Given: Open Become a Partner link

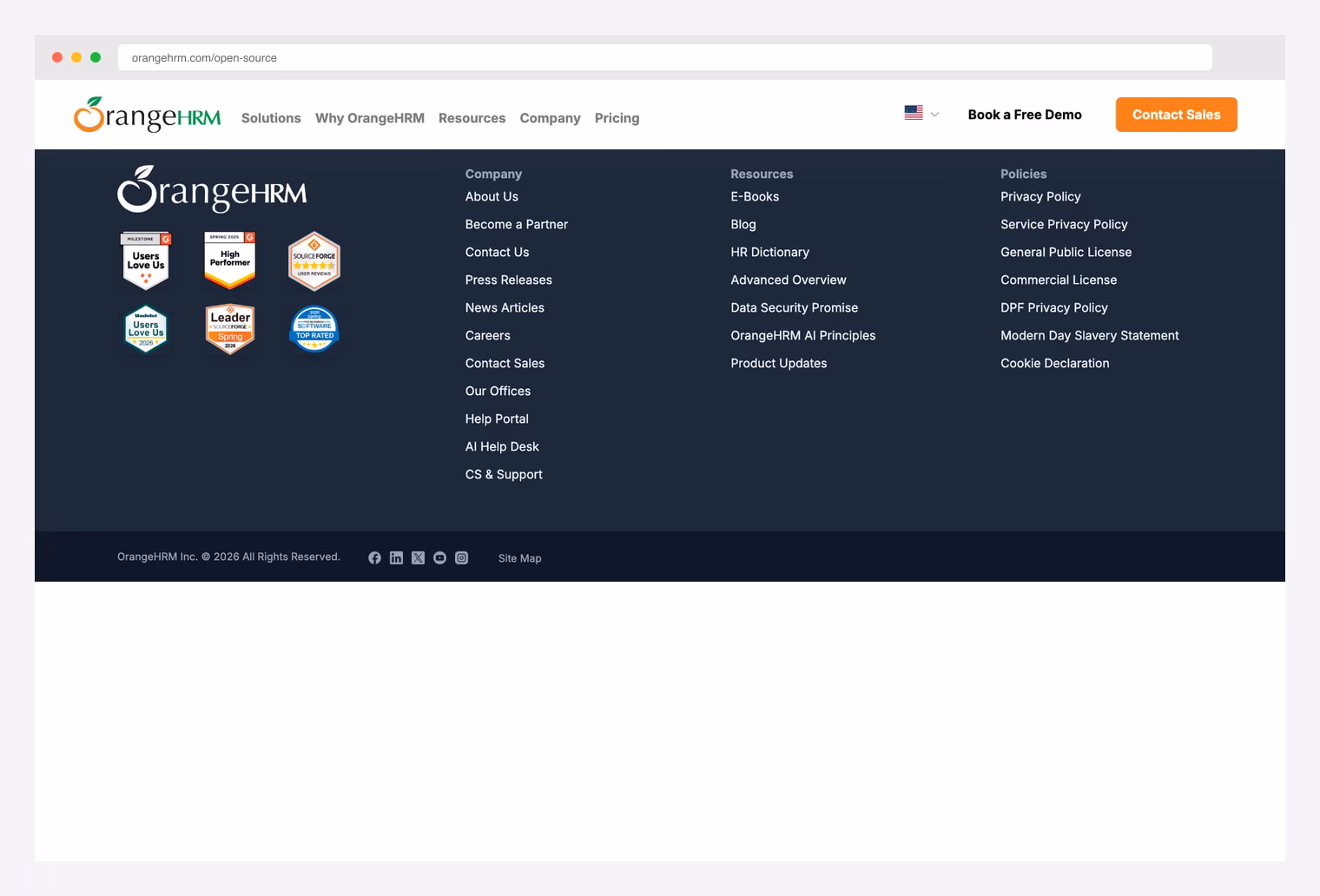Looking at the screenshot, I should point(517,224).
